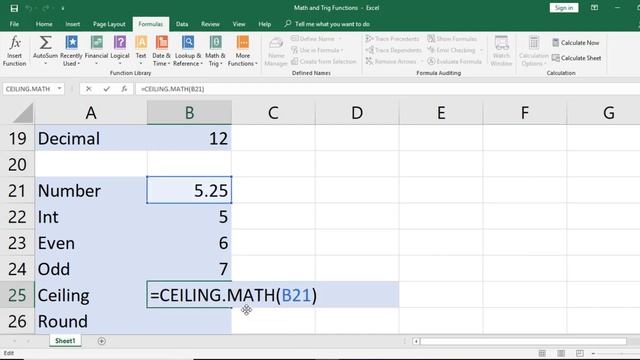Click cell B21 containing 5.25

click(189, 190)
